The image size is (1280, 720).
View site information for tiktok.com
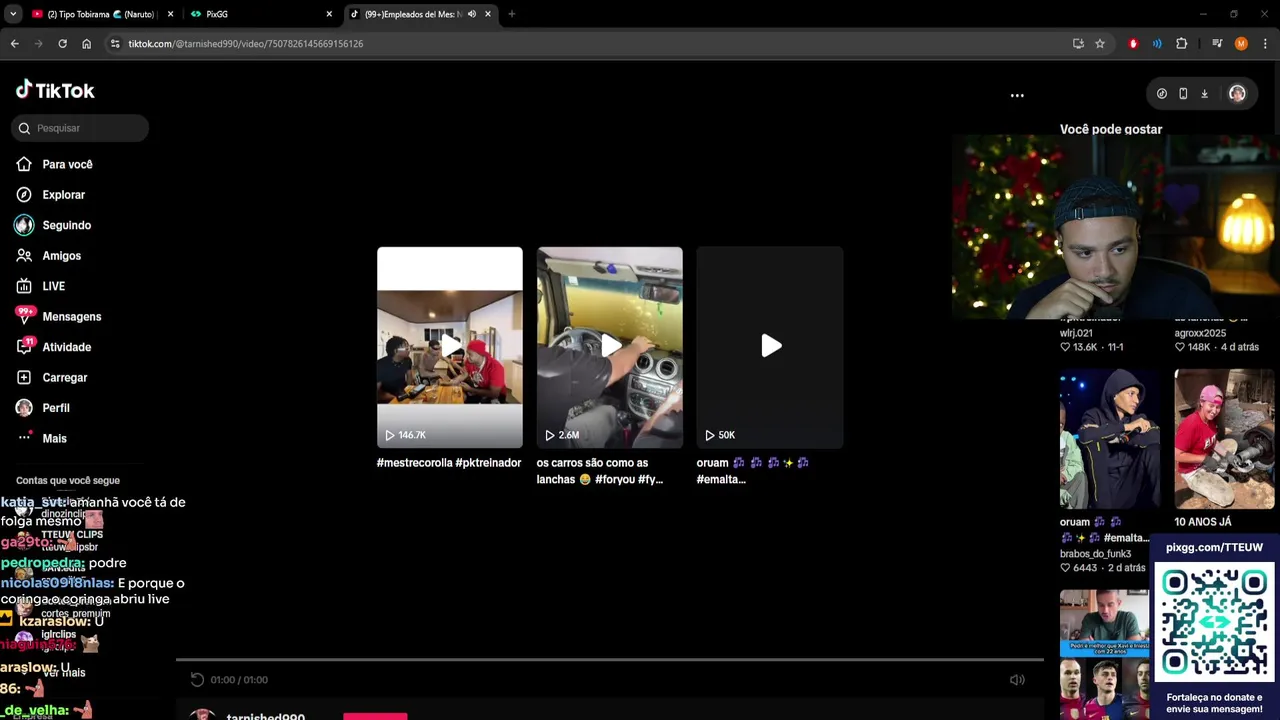[x=116, y=44]
